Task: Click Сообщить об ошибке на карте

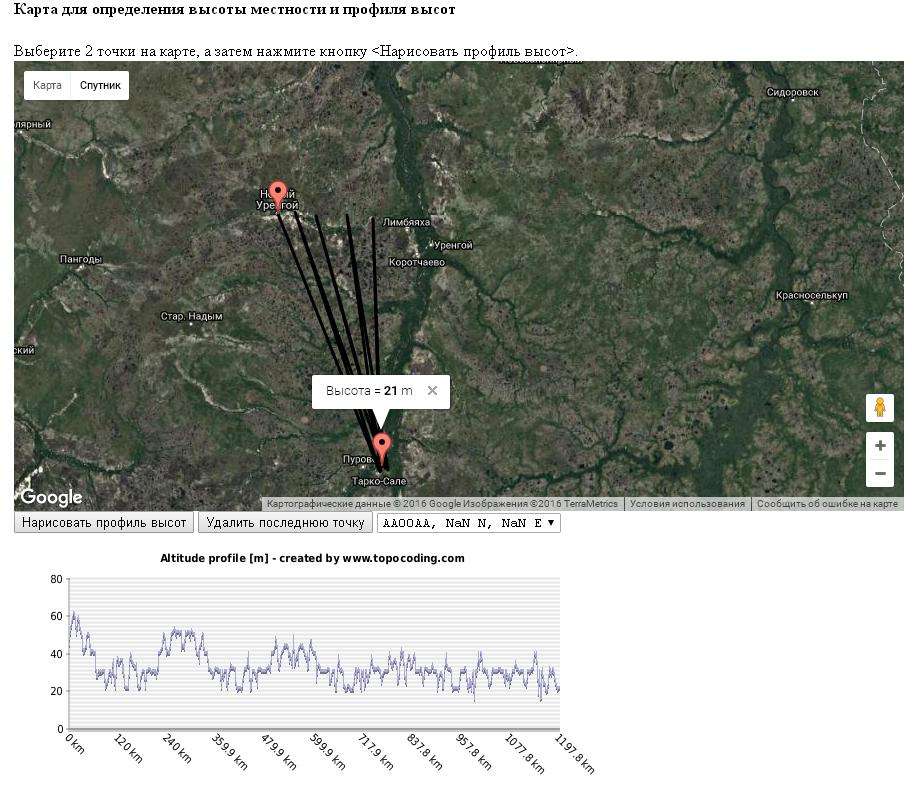Action: (x=827, y=504)
